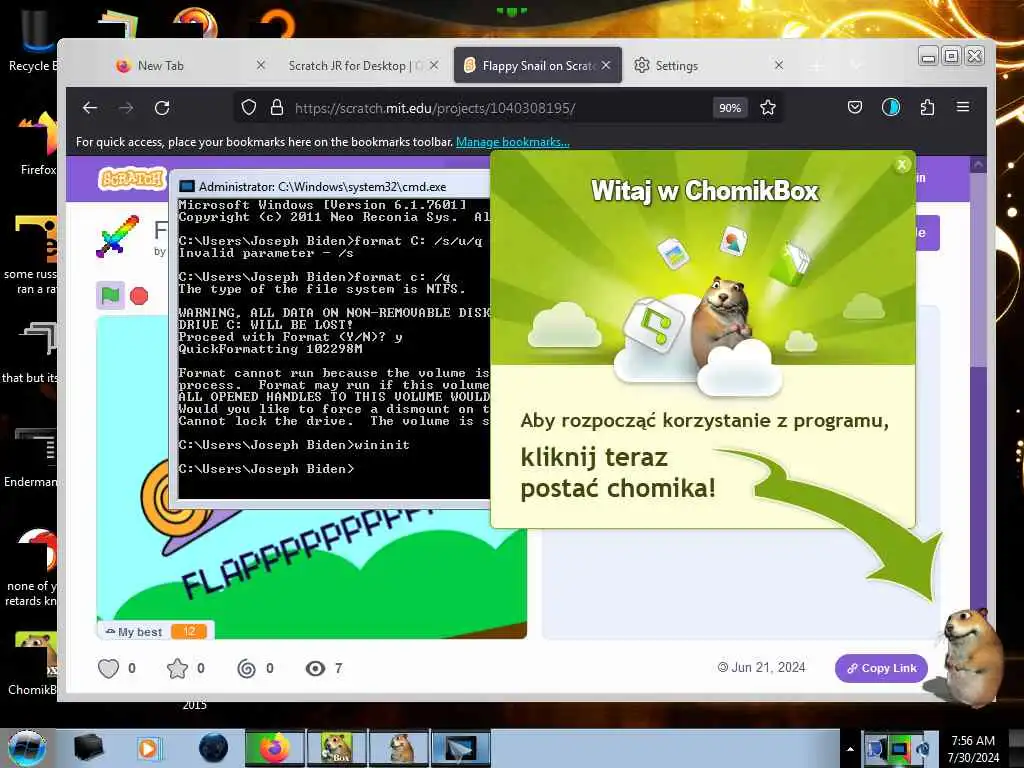Show hidden system tray icons arrow
This screenshot has width=1024, height=768.
tap(850, 749)
